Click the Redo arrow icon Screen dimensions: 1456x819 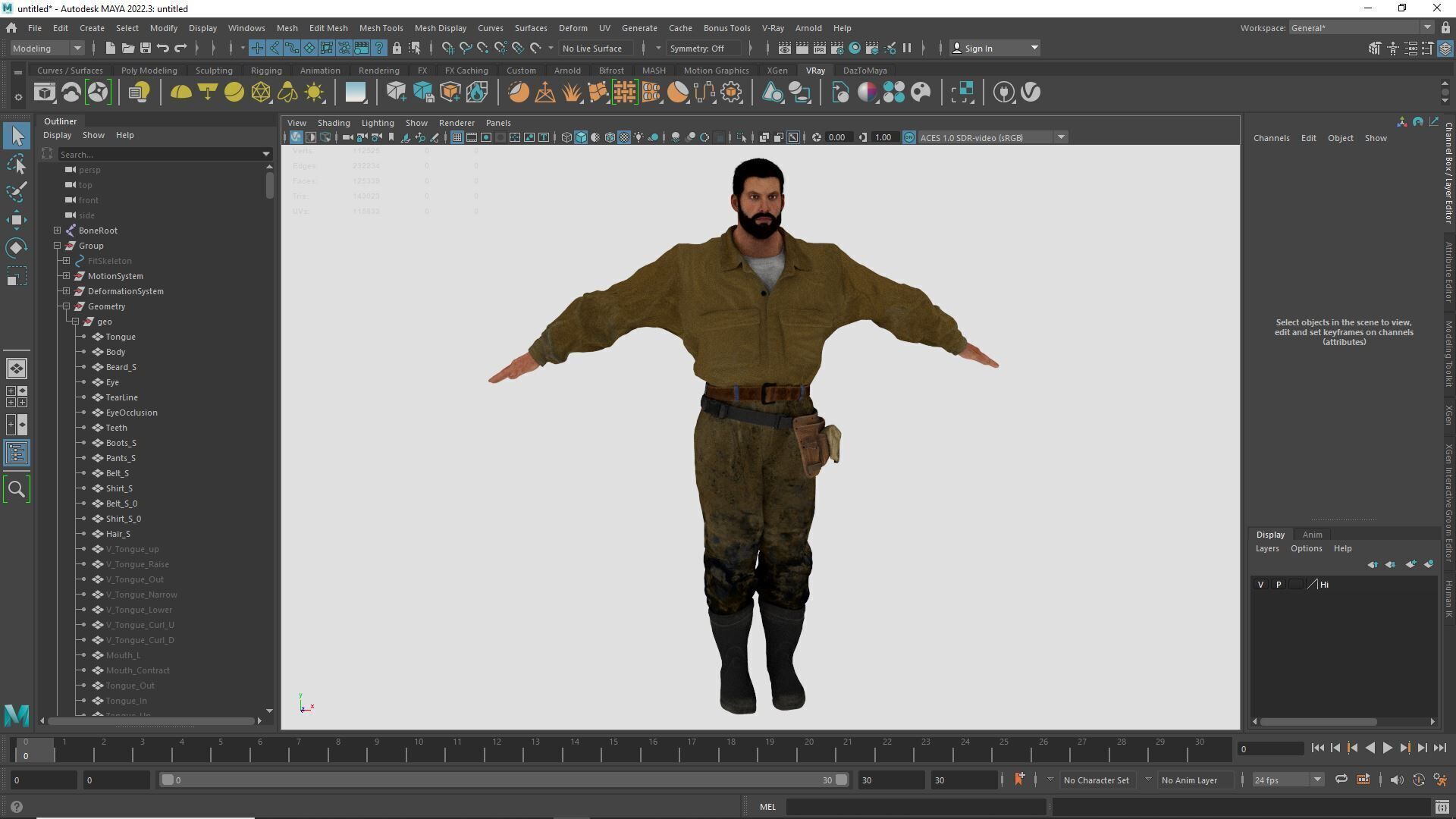coord(180,49)
